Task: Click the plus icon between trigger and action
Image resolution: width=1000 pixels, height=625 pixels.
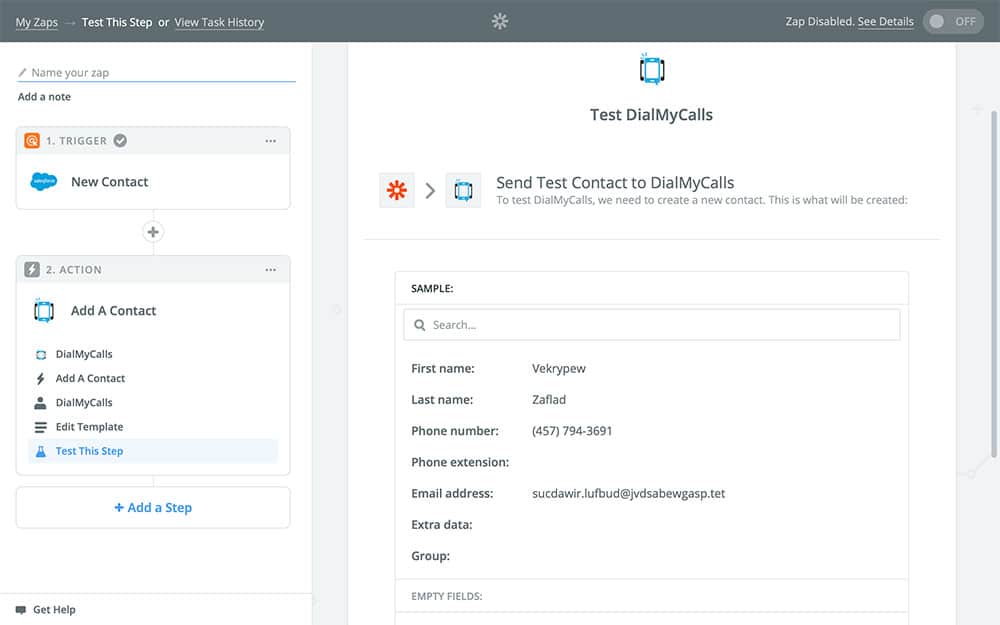Action: 153,232
